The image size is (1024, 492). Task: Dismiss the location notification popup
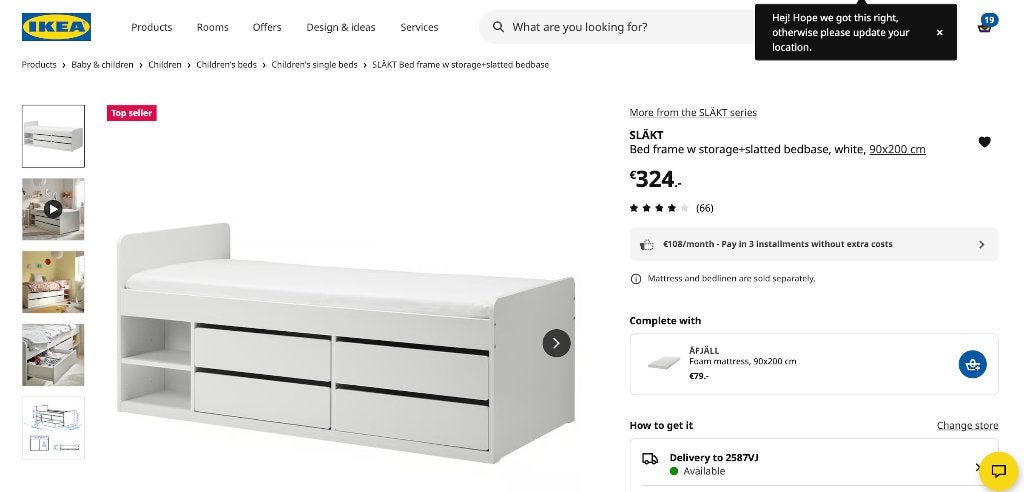[x=939, y=33]
